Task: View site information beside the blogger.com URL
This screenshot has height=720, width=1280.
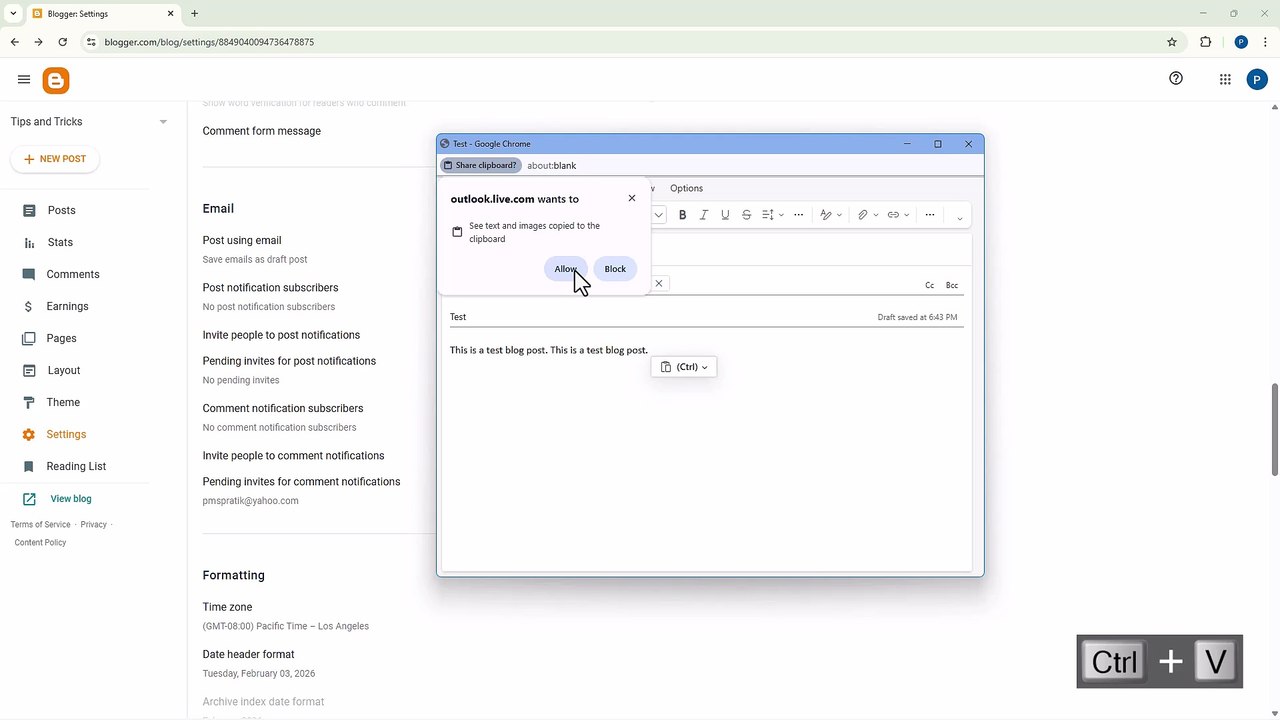Action: (91, 42)
